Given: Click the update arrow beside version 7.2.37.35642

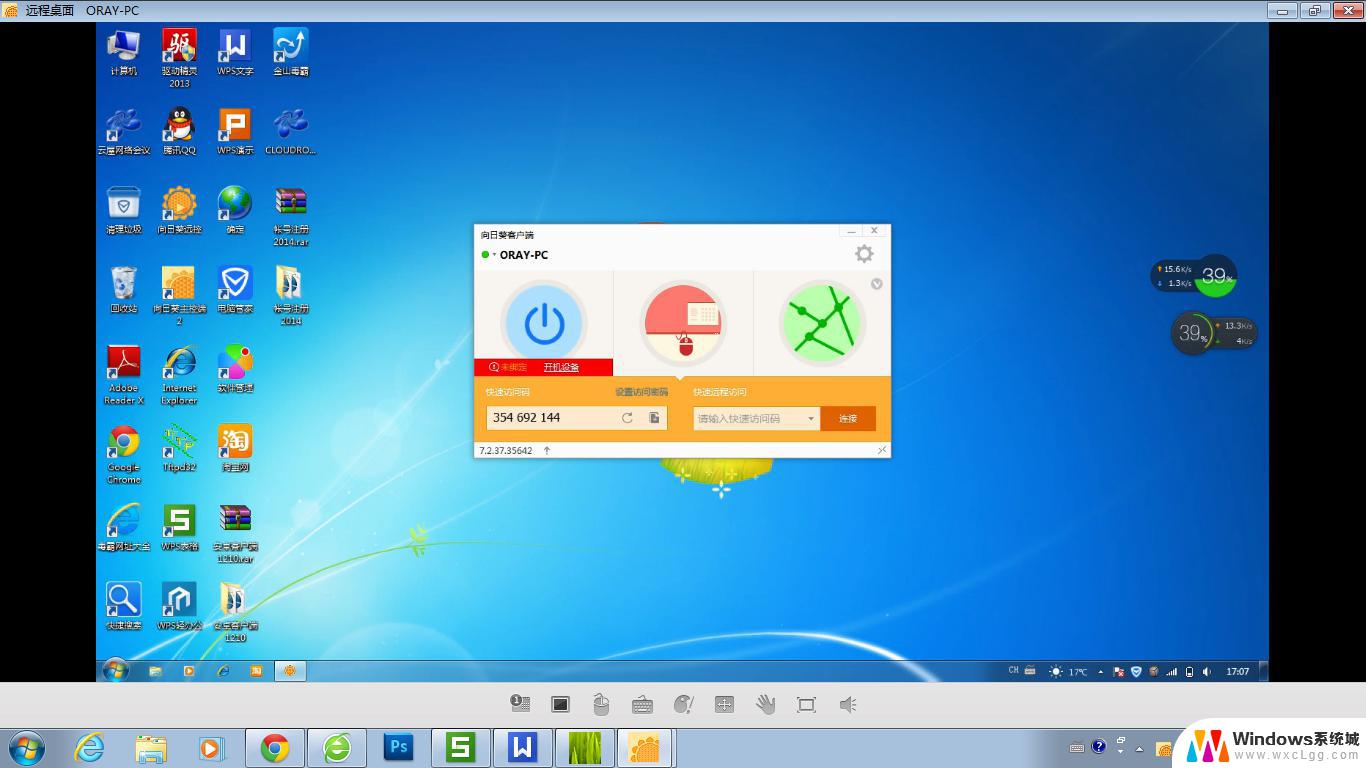Looking at the screenshot, I should (x=547, y=451).
